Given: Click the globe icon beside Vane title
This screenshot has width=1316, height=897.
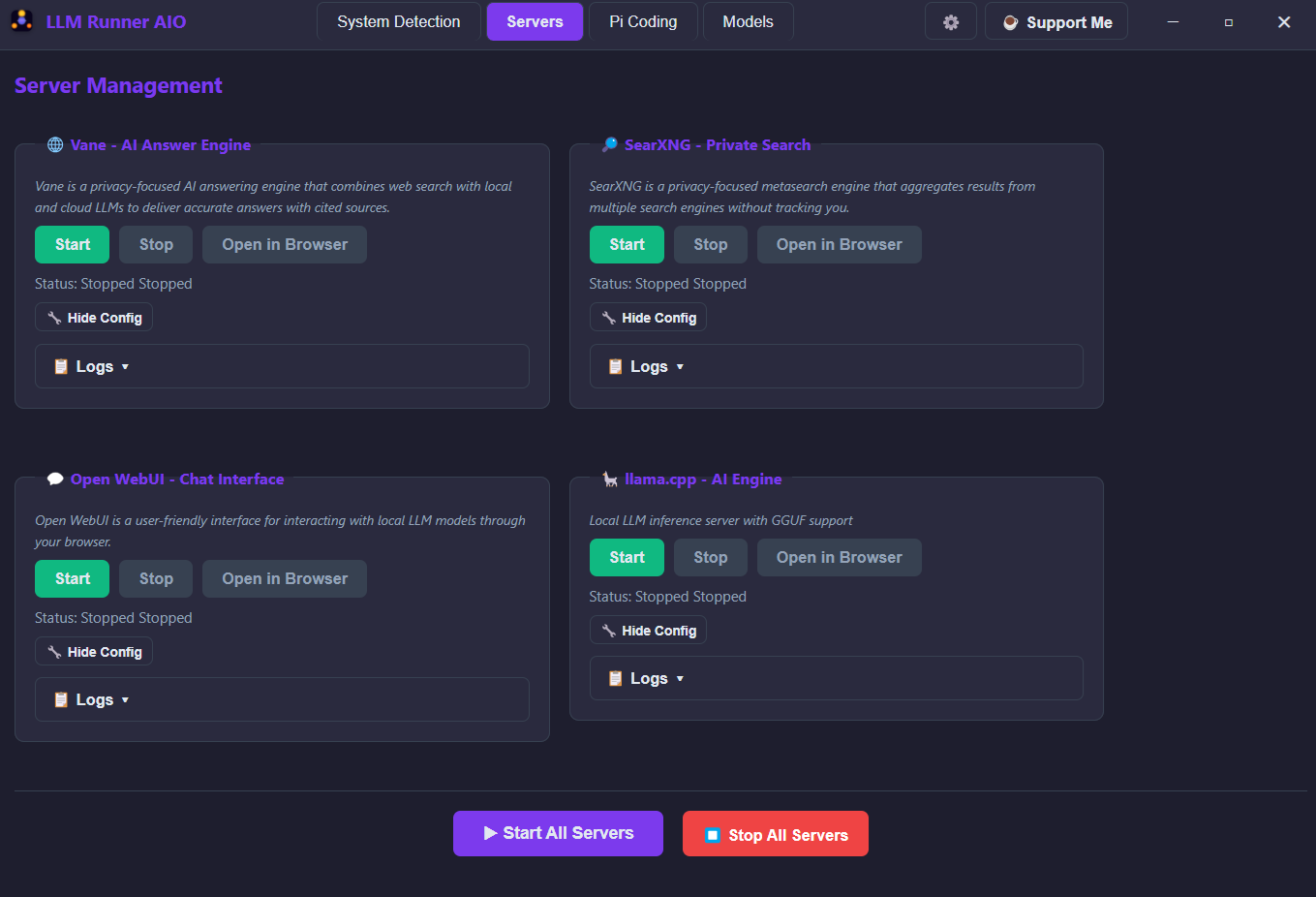Looking at the screenshot, I should 55,145.
